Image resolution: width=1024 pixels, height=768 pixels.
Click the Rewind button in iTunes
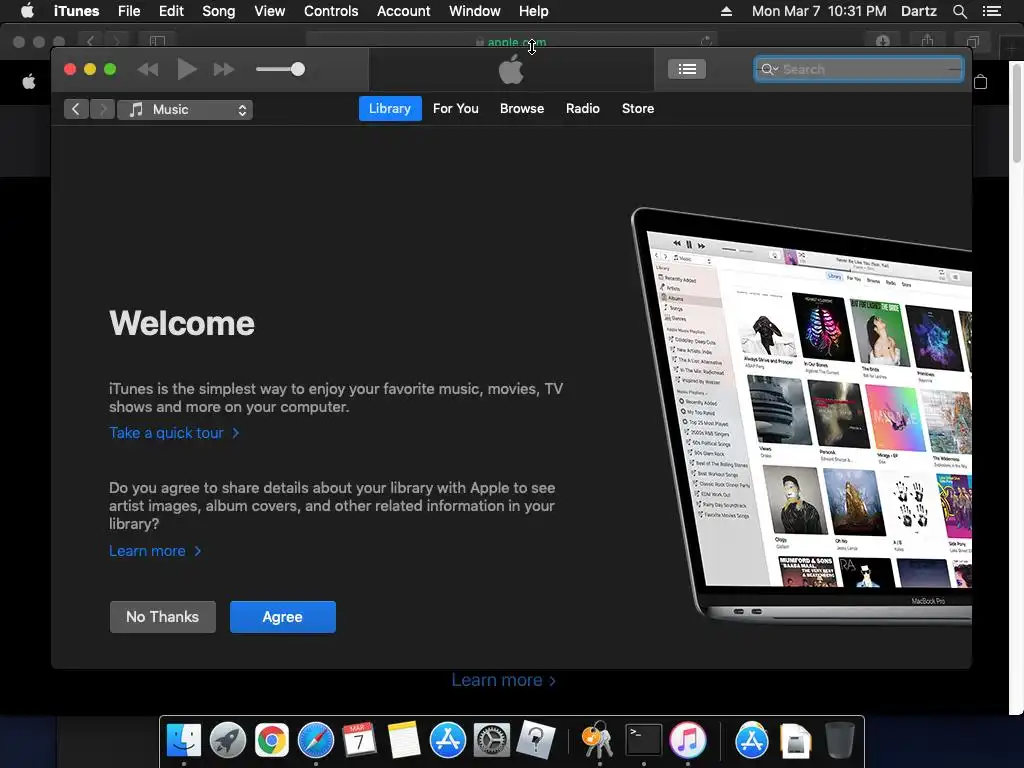click(148, 69)
